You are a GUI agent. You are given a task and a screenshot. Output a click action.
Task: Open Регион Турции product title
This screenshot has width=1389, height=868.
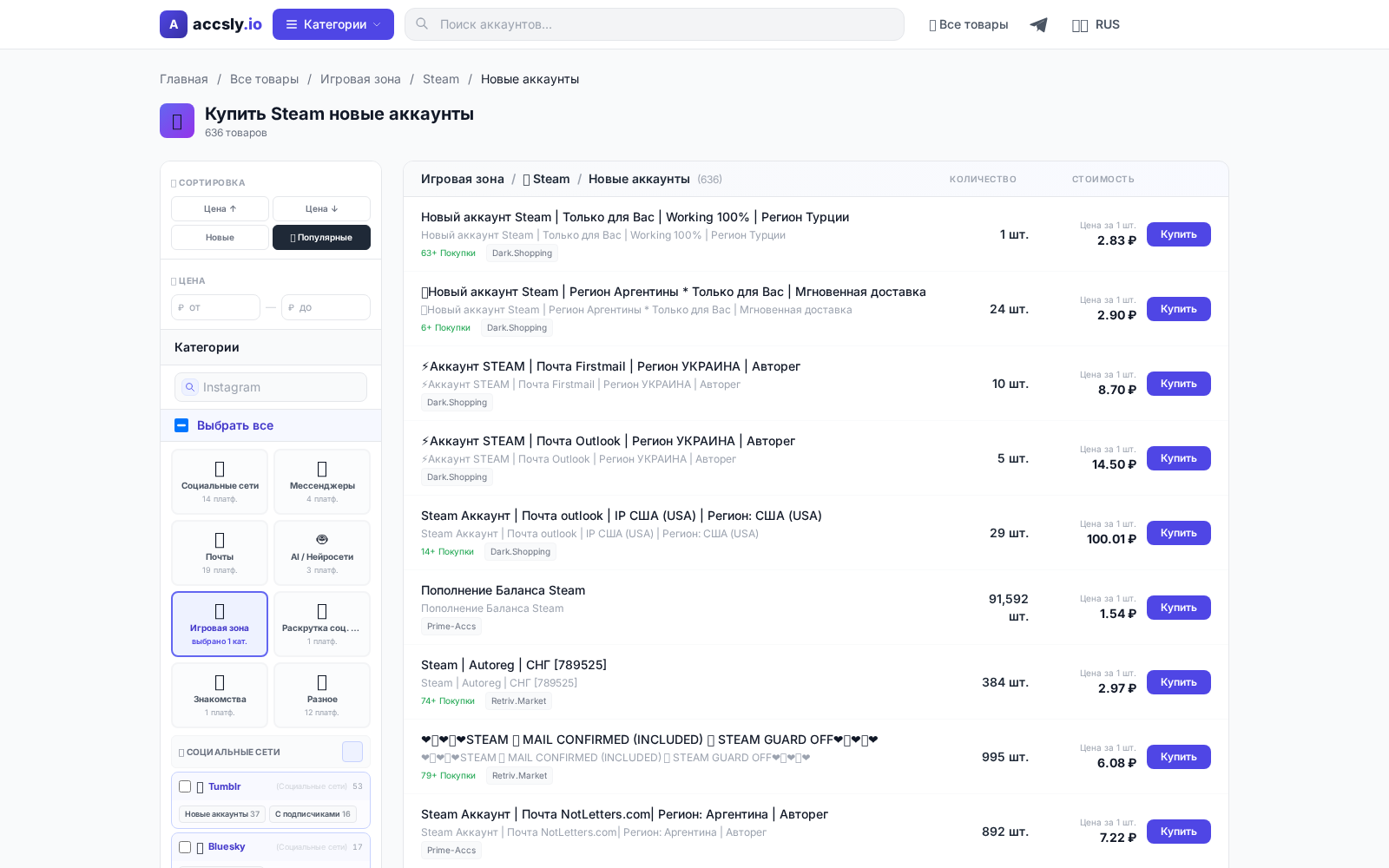click(635, 217)
